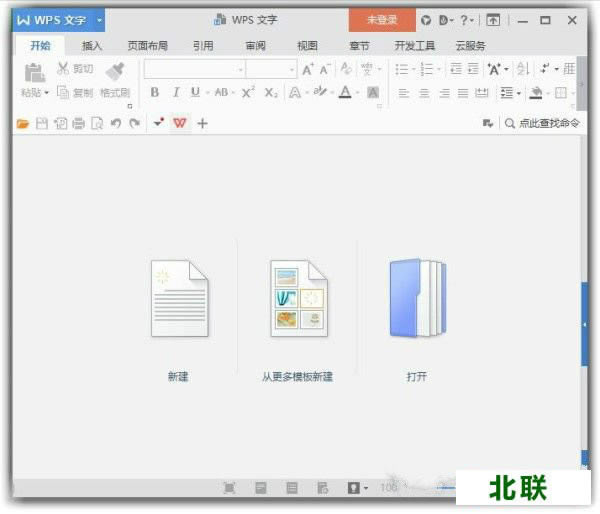Switch to the 视图 tab
600x514 pixels.
click(307, 46)
